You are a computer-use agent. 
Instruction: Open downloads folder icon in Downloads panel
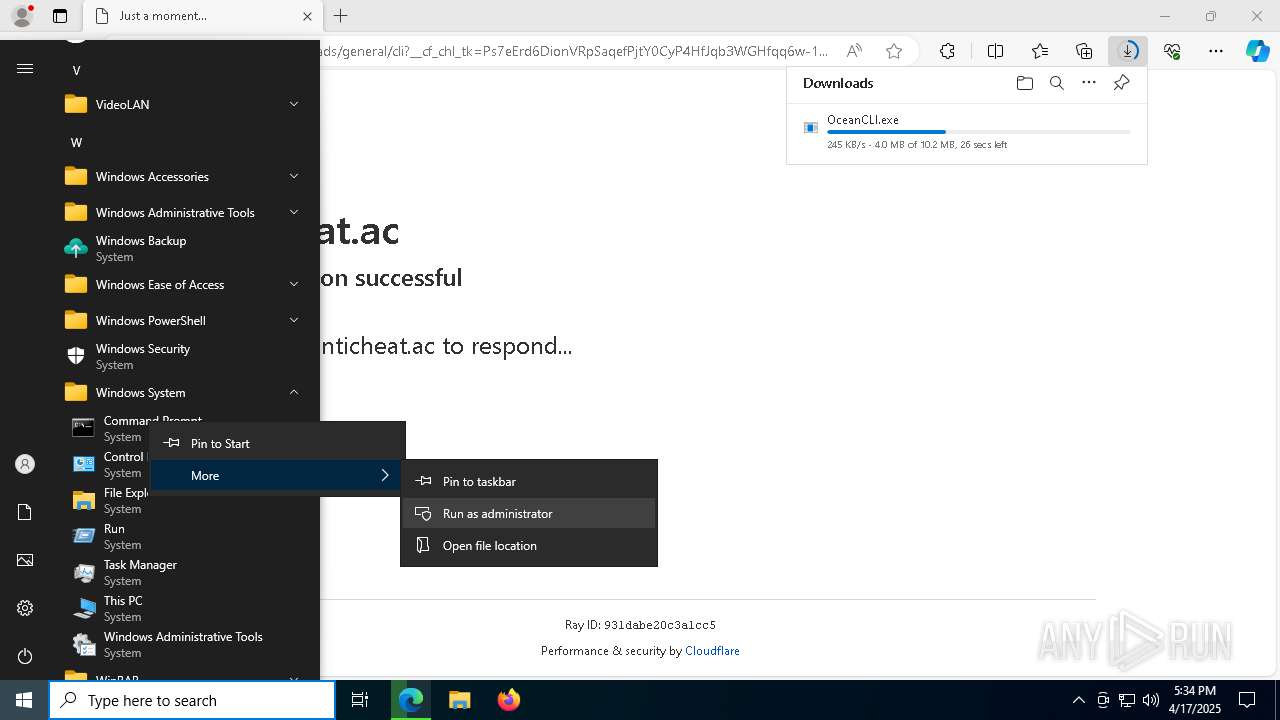[x=1024, y=83]
